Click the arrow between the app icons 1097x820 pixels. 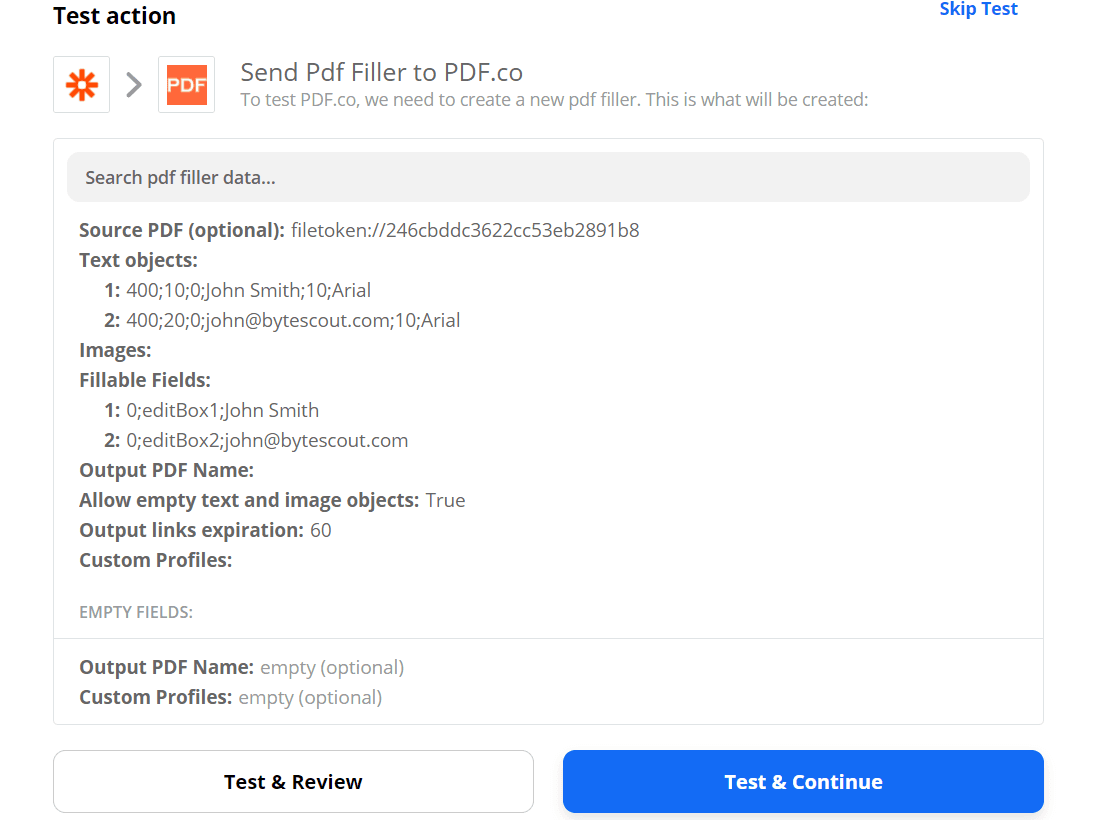click(134, 84)
